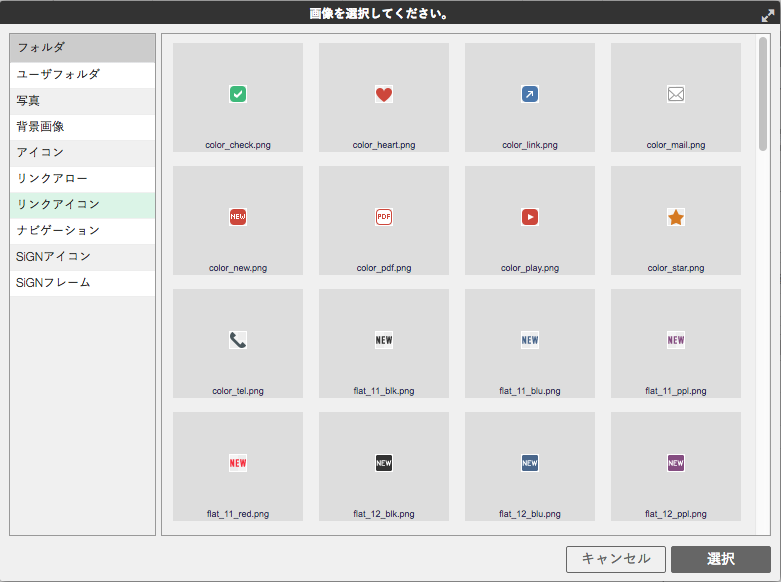Open the 写真 folder

[x=82, y=101]
